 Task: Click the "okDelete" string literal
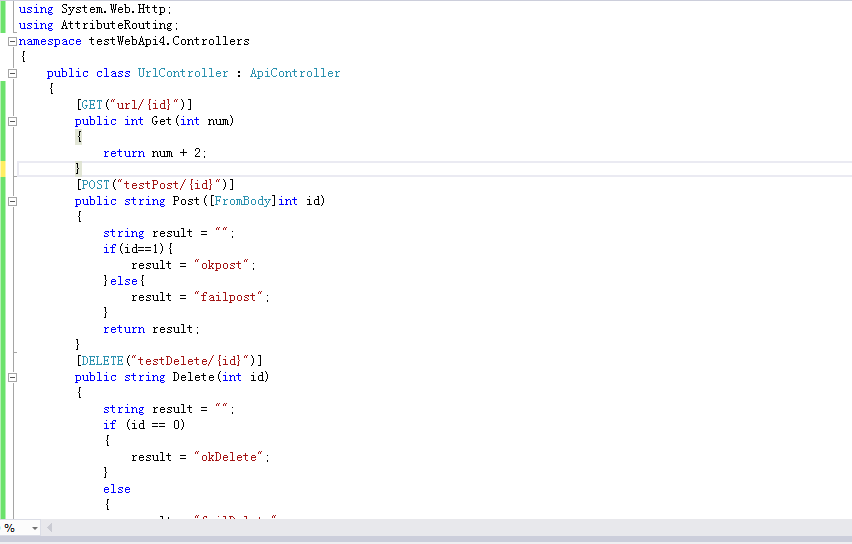pos(229,457)
